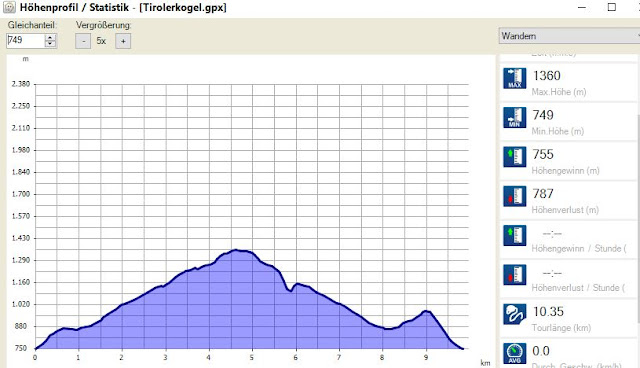Click the 1360 max height value
The width and height of the screenshot is (640, 368).
(x=547, y=75)
